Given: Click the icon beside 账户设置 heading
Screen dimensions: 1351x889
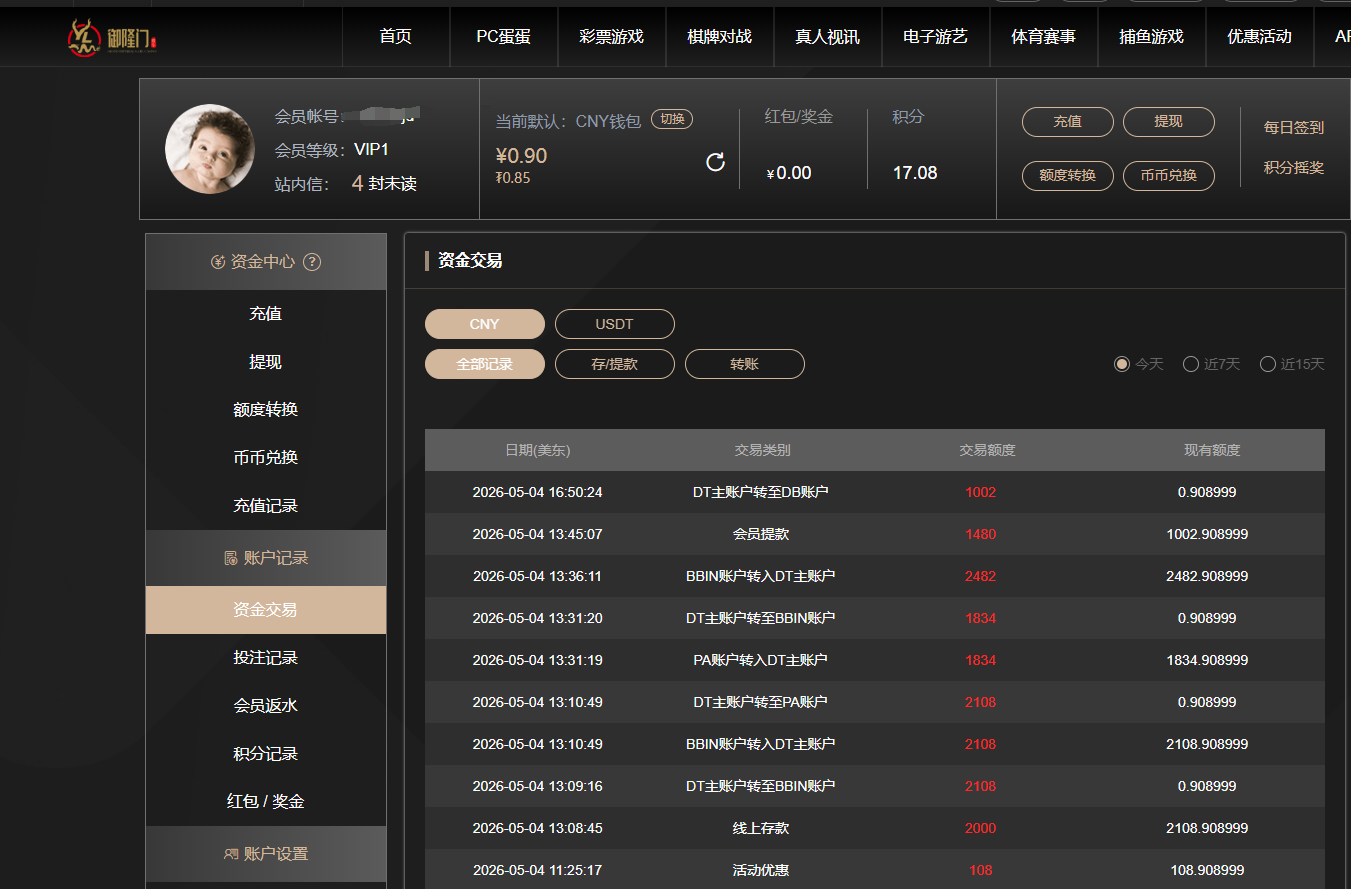Looking at the screenshot, I should point(231,854).
